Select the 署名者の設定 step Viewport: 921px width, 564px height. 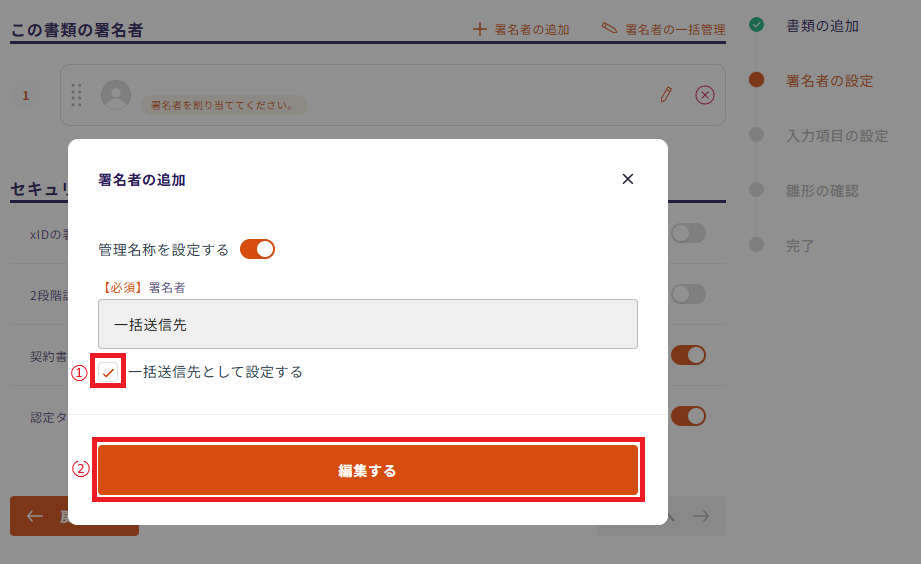click(x=829, y=81)
